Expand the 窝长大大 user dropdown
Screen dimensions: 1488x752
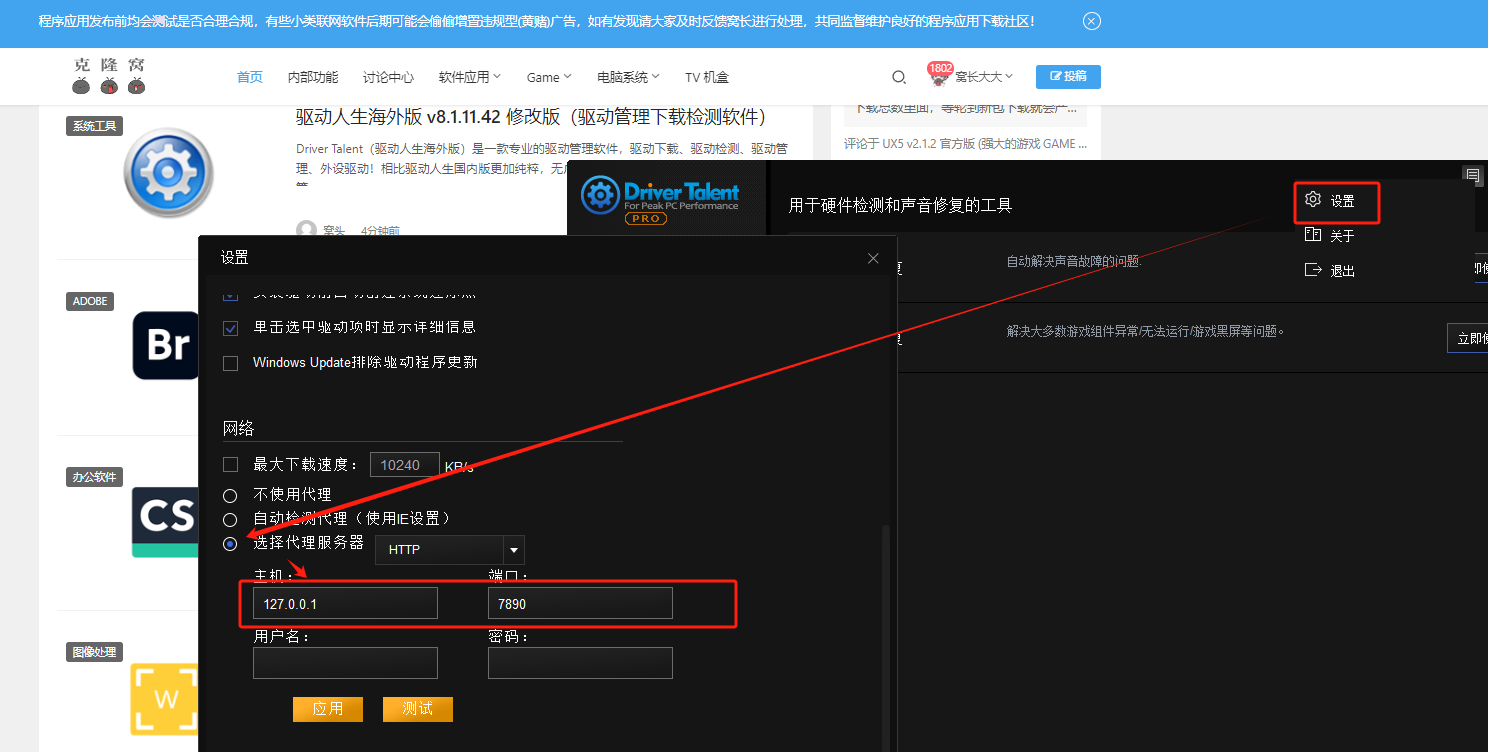[984, 77]
